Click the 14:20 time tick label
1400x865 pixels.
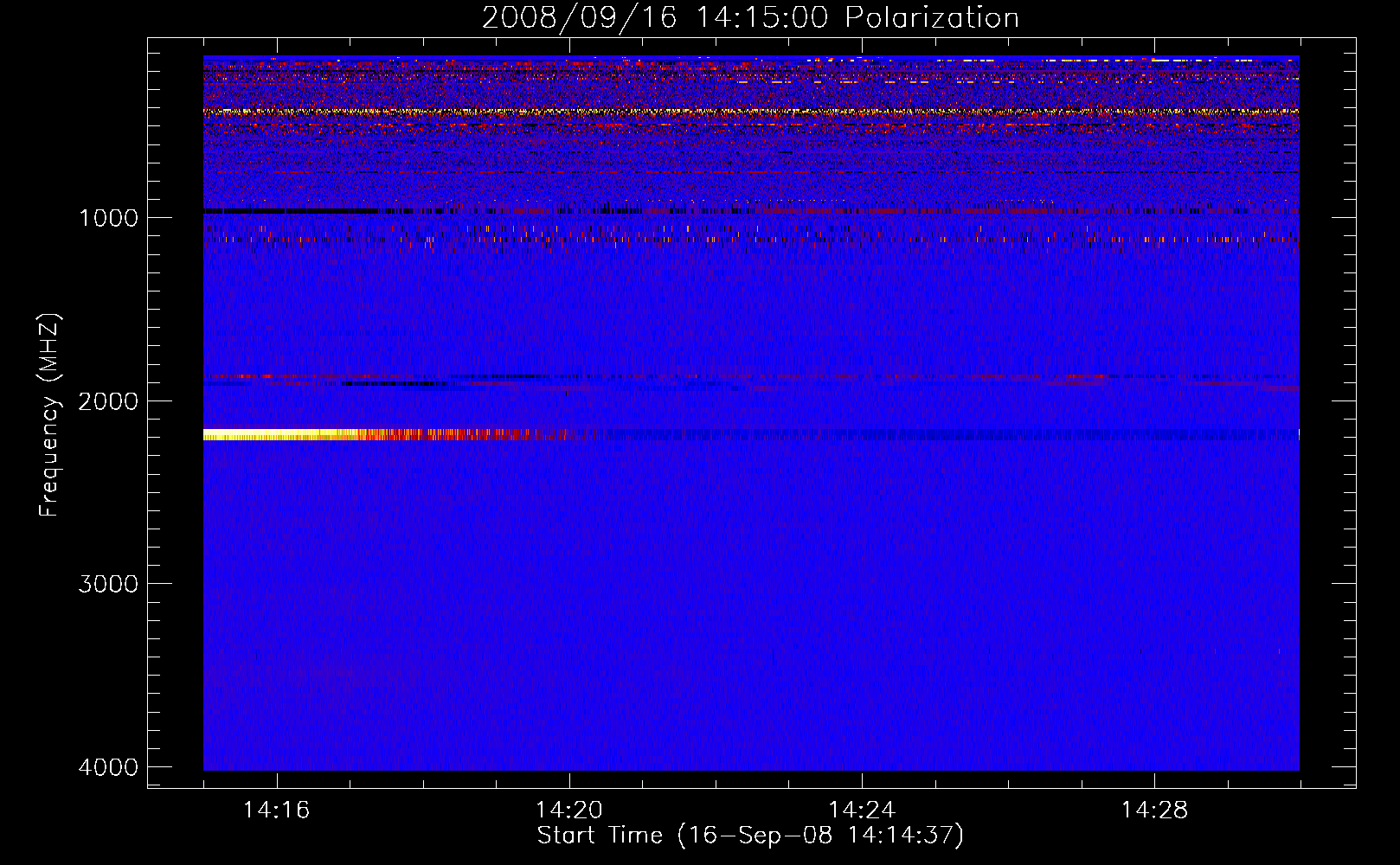[568, 811]
